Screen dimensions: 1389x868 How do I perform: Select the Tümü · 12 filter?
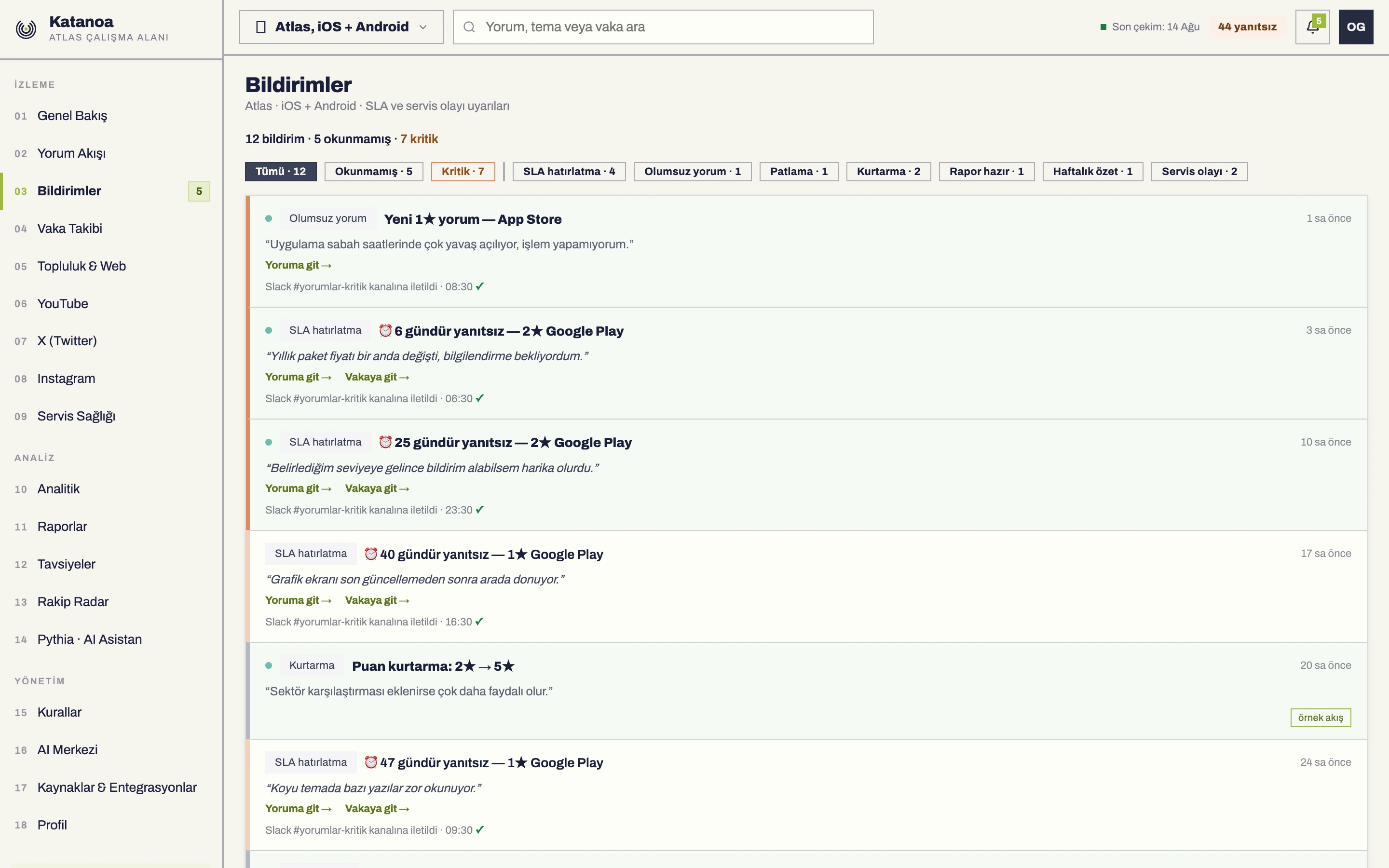(281, 172)
